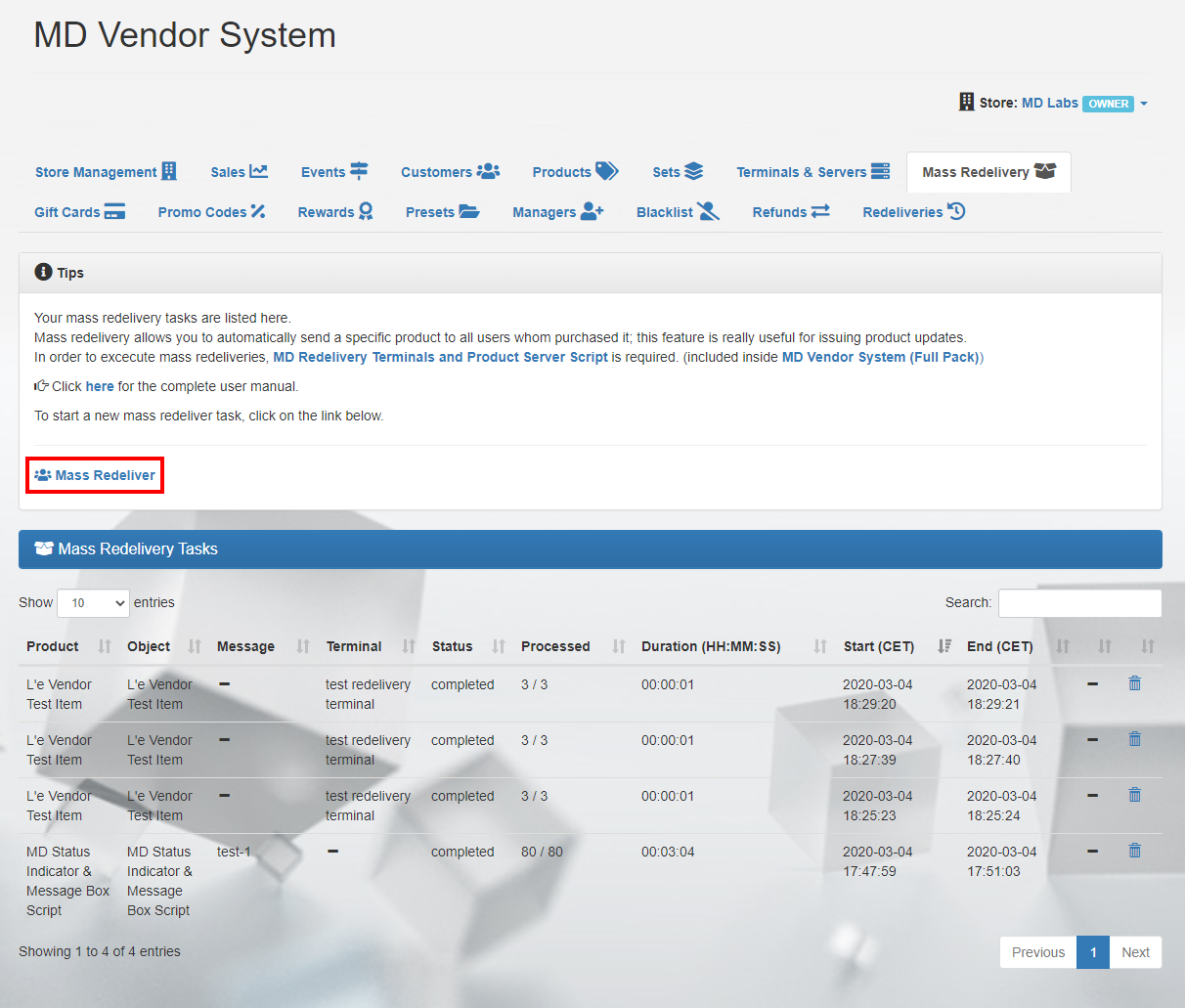Viewport: 1185px width, 1008px height.
Task: Open MD Vendor System (Full Pack) link
Action: (880, 357)
